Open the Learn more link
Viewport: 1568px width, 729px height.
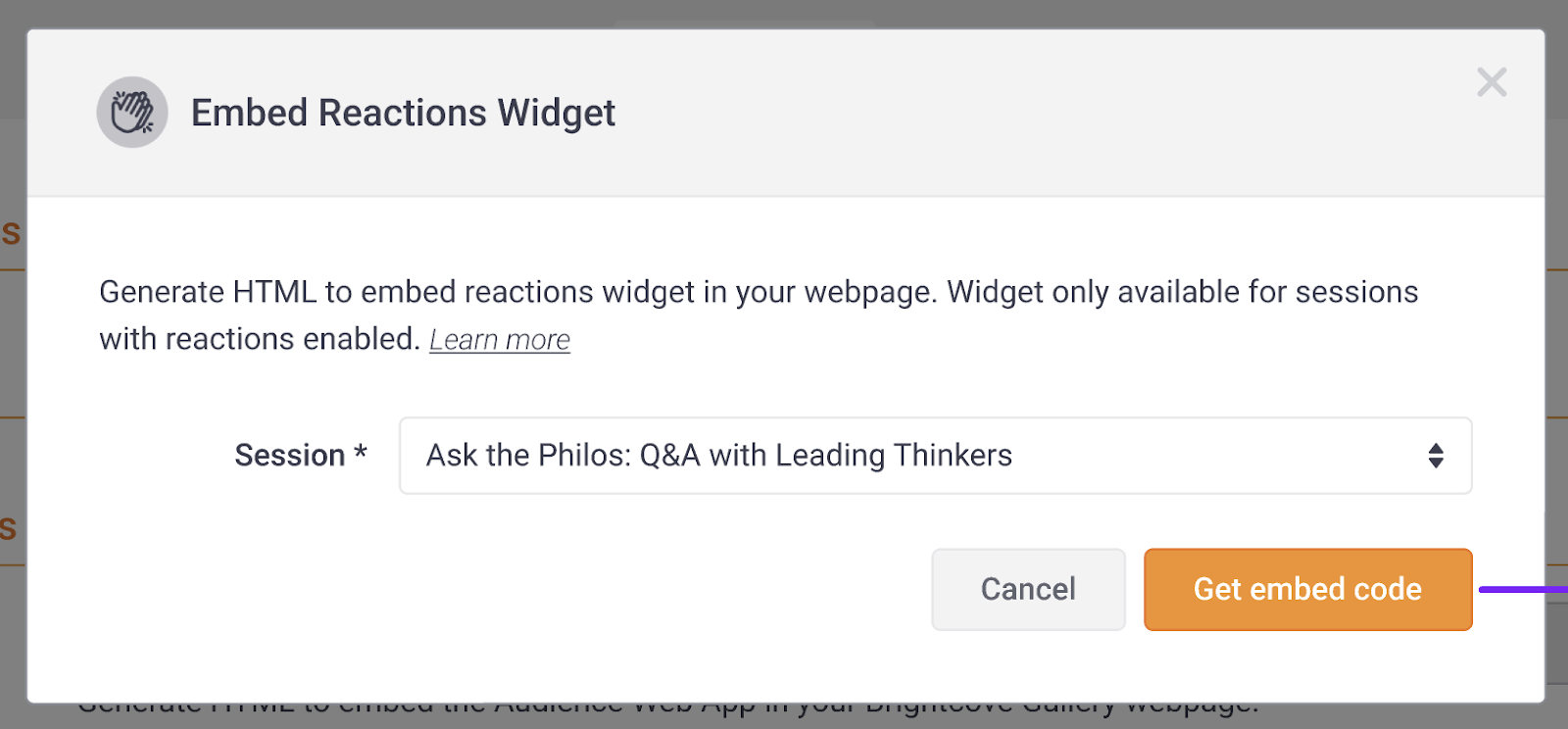pyautogui.click(x=500, y=340)
